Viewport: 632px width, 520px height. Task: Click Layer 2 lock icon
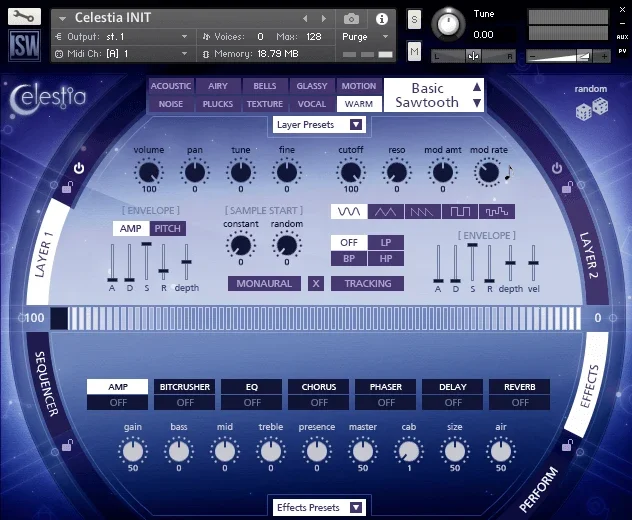click(x=568, y=187)
